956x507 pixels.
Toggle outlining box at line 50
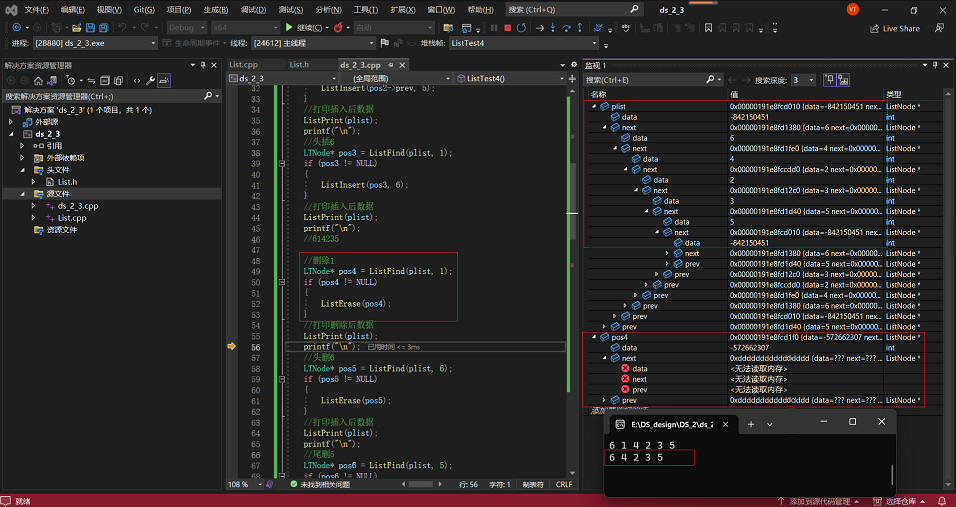[282, 282]
